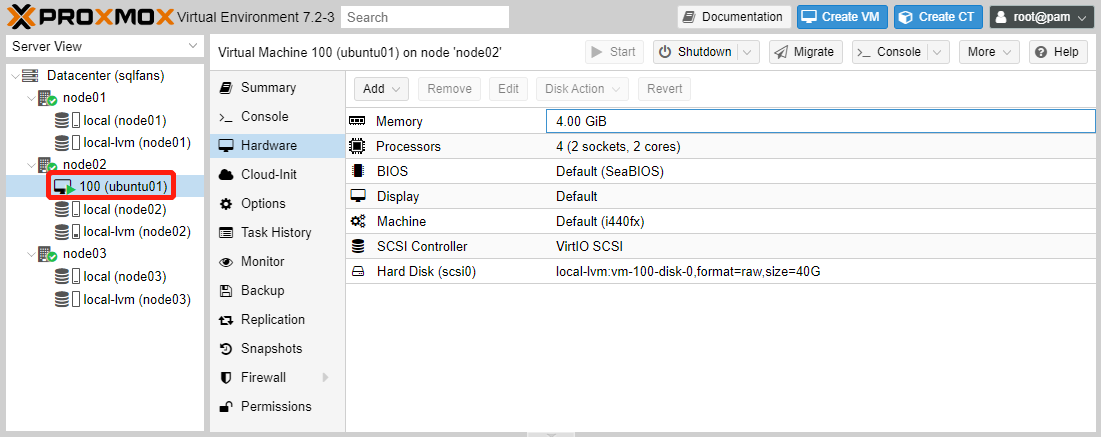Open Permissions via the unlock icon
The image size is (1101, 439).
pos(226,407)
